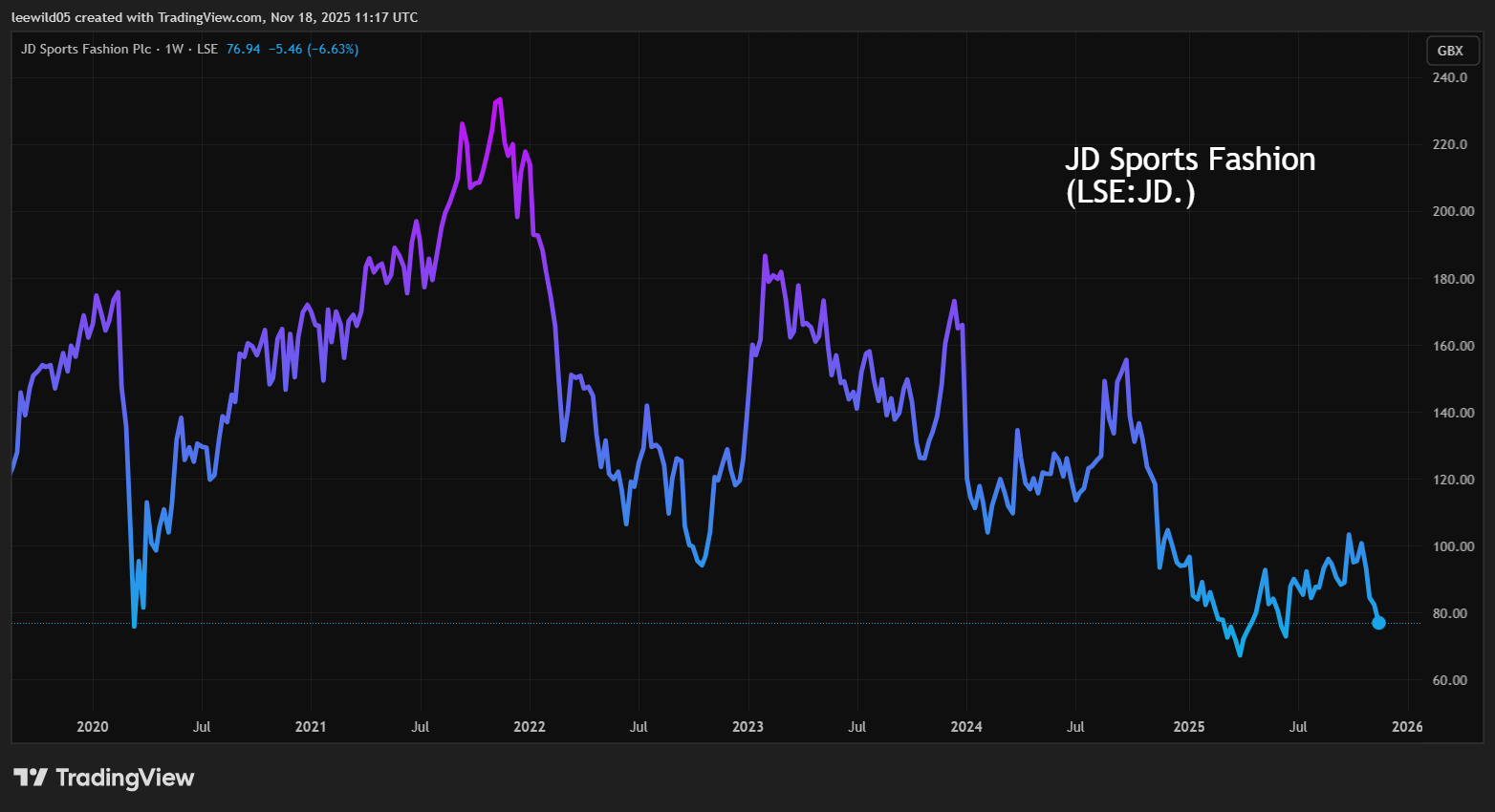Select the blue price marker dot
This screenshot has width=1495, height=812.
pos(1379,622)
